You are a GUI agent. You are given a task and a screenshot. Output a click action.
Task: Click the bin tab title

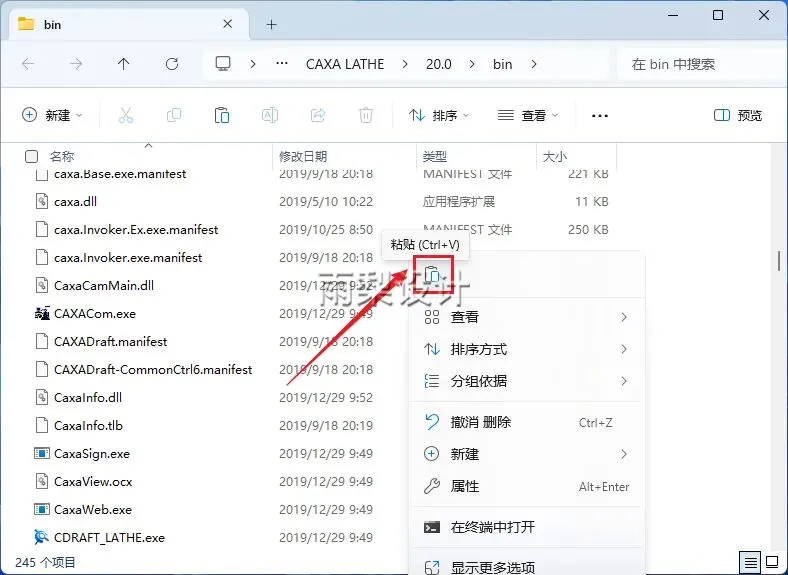pyautogui.click(x=52, y=25)
